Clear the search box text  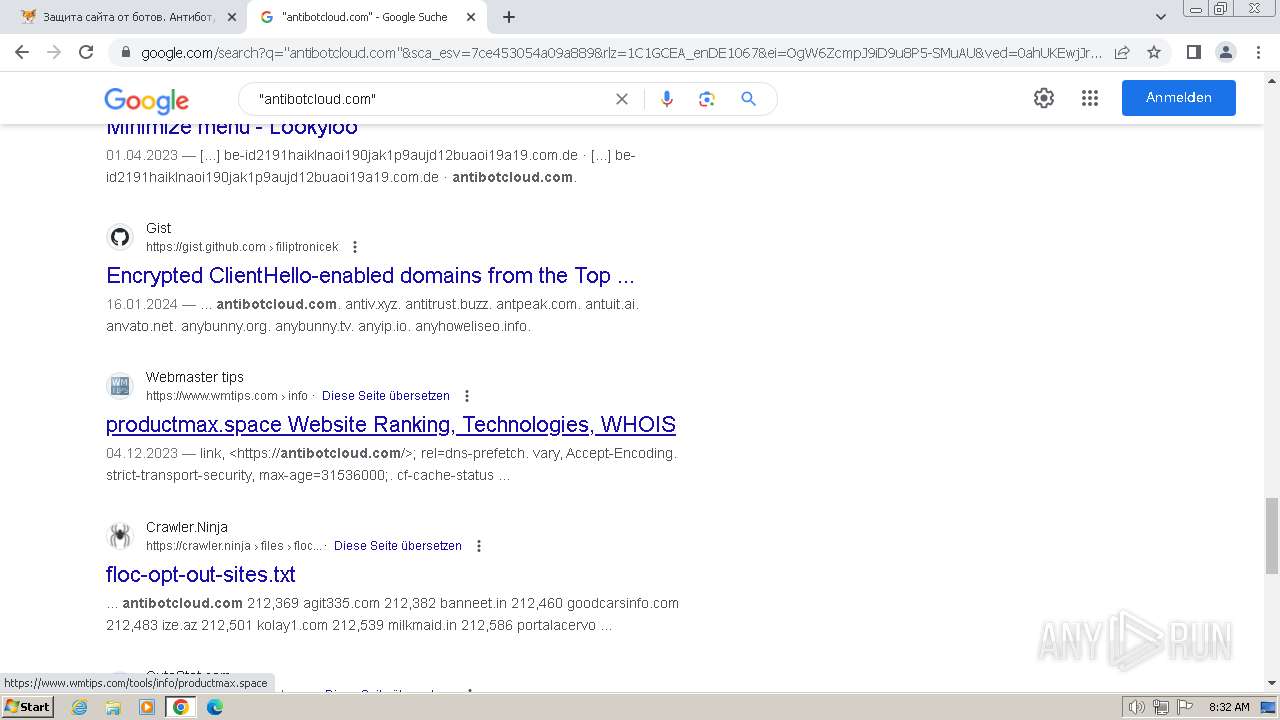pyautogui.click(x=622, y=99)
